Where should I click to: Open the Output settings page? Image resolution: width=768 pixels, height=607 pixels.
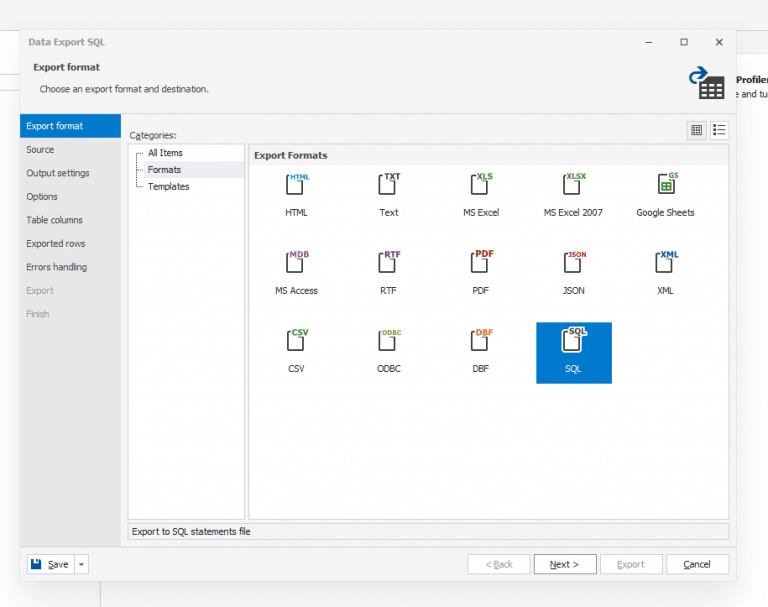(58, 173)
